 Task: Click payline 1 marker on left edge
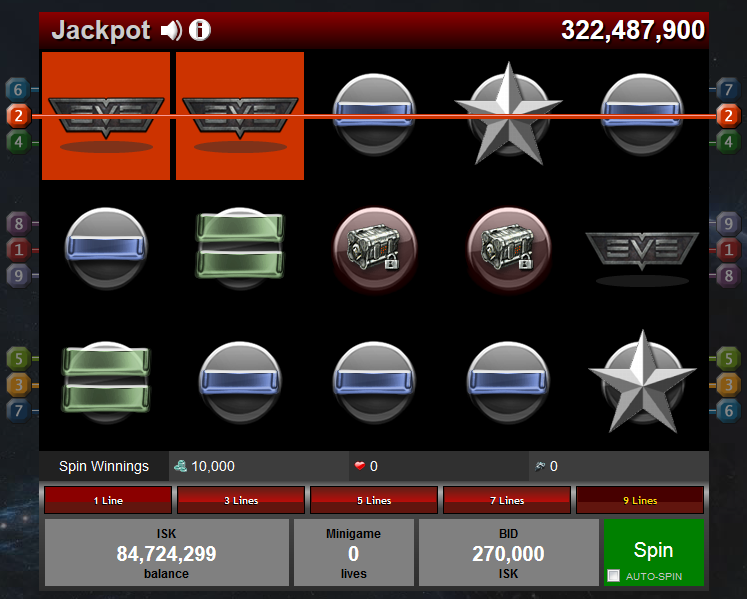click(x=18, y=249)
